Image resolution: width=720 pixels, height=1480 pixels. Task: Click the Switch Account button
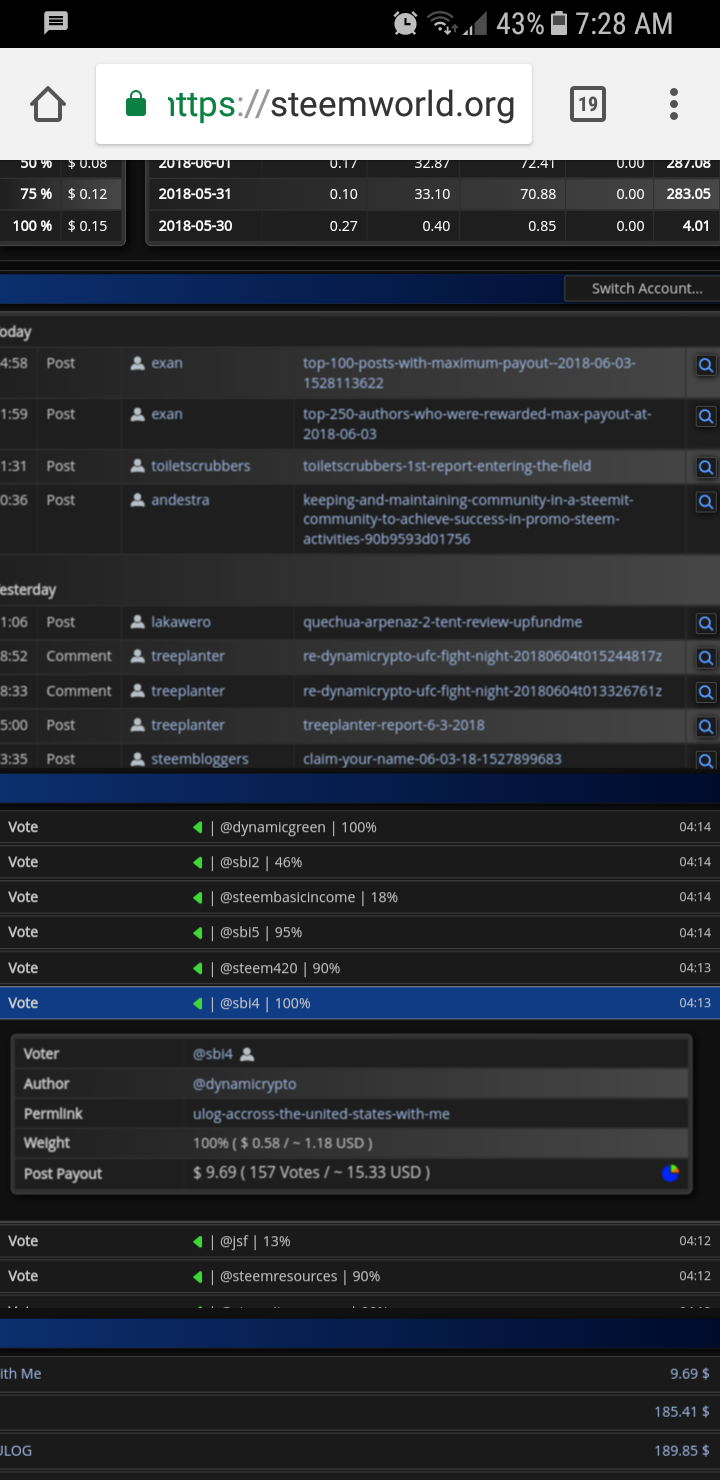pos(641,288)
